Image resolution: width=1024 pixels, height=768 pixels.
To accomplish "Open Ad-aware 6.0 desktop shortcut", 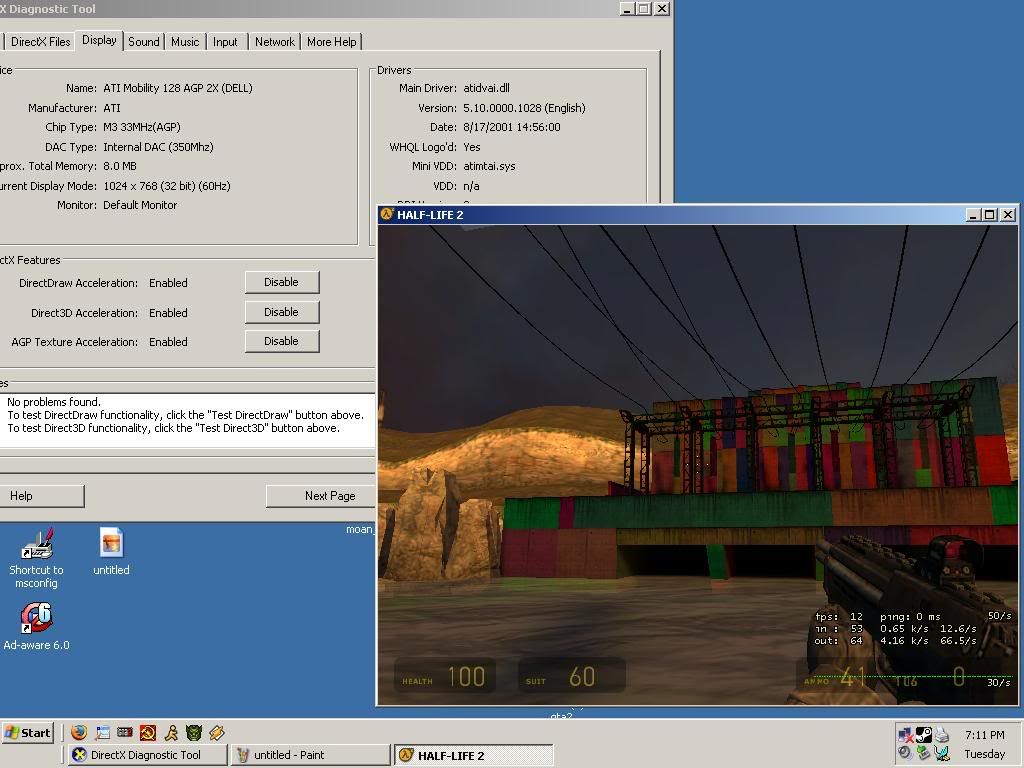I will pos(37,627).
